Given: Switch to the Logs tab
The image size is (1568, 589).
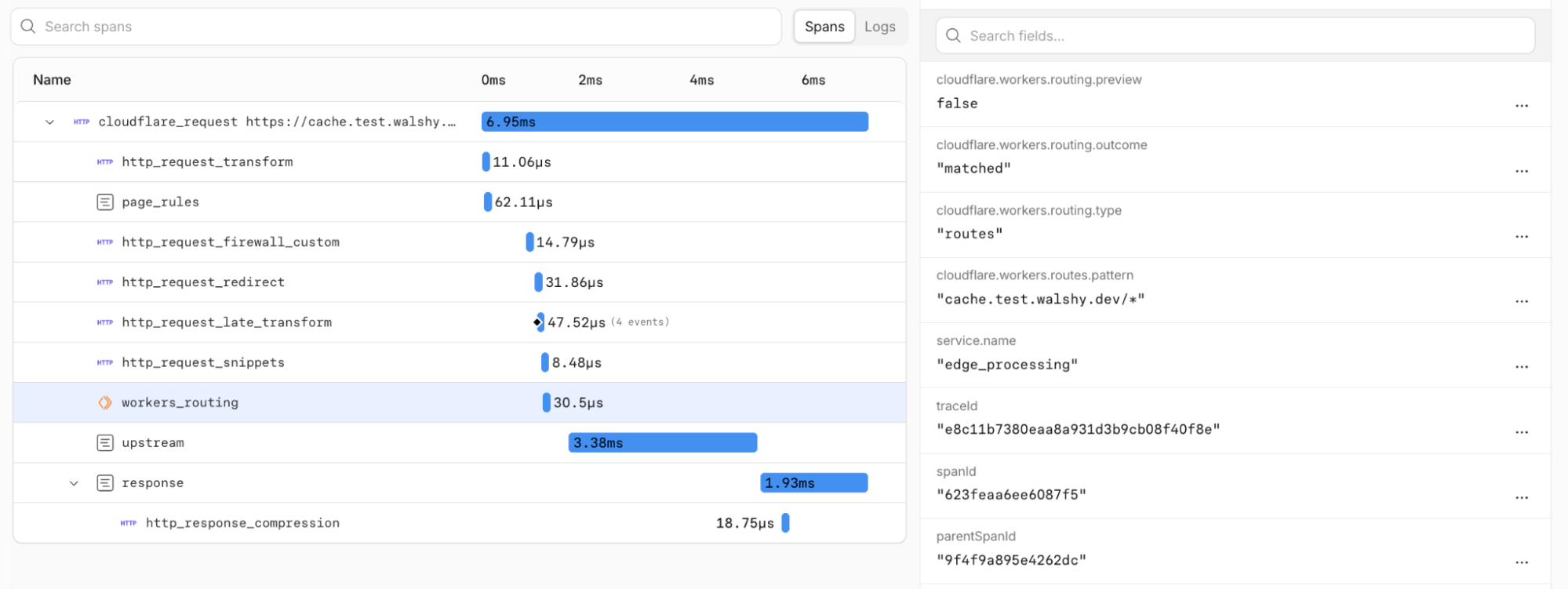Looking at the screenshot, I should coord(880,27).
